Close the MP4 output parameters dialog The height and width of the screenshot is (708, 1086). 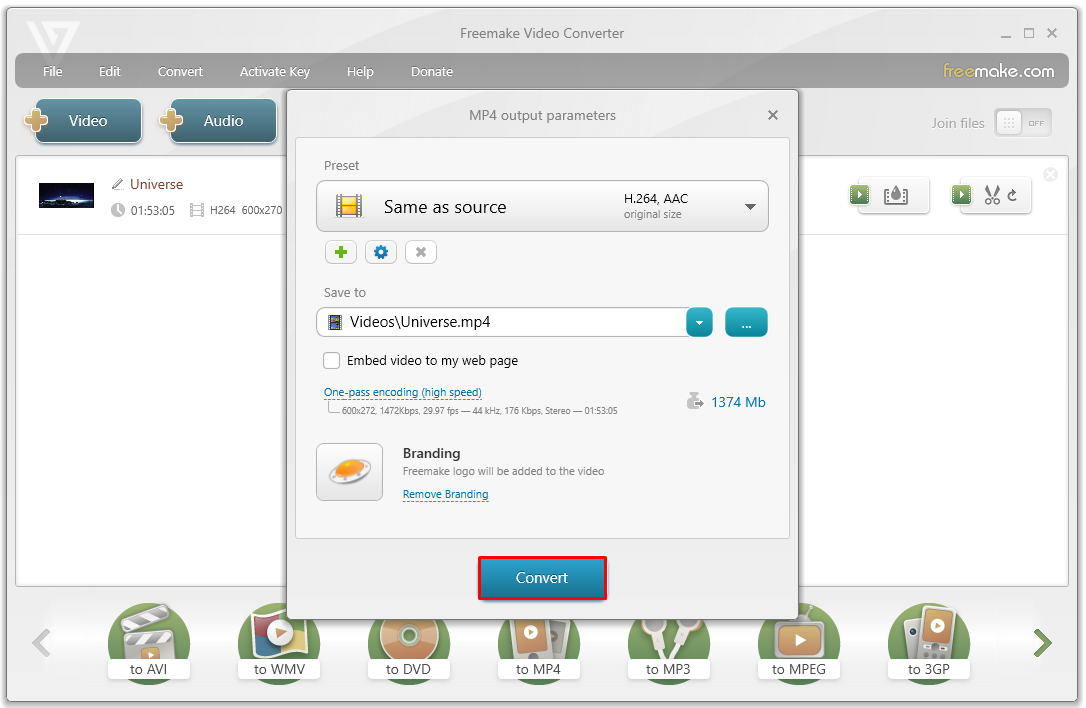coord(773,115)
